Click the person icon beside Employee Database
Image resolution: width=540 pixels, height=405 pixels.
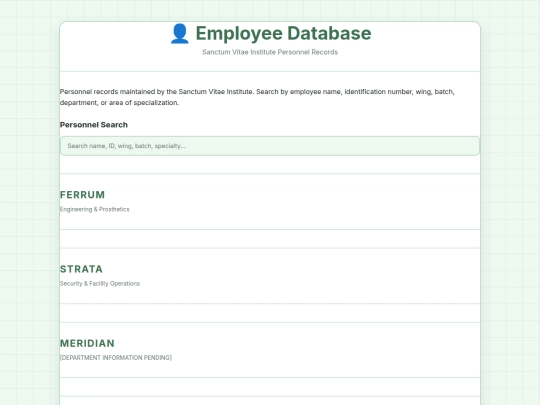tap(179, 34)
